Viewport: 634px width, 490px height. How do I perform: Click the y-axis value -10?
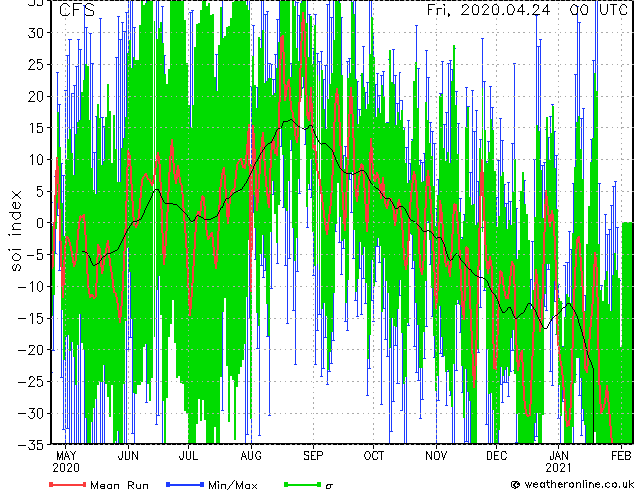(x=32, y=287)
